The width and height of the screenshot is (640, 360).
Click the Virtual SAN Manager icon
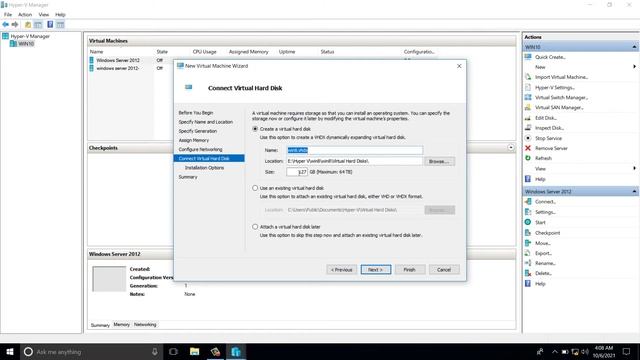(528, 107)
